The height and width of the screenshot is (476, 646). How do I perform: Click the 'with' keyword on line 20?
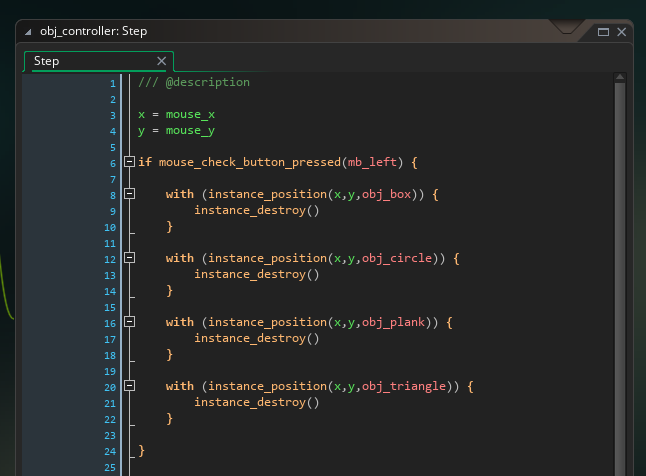click(180, 386)
